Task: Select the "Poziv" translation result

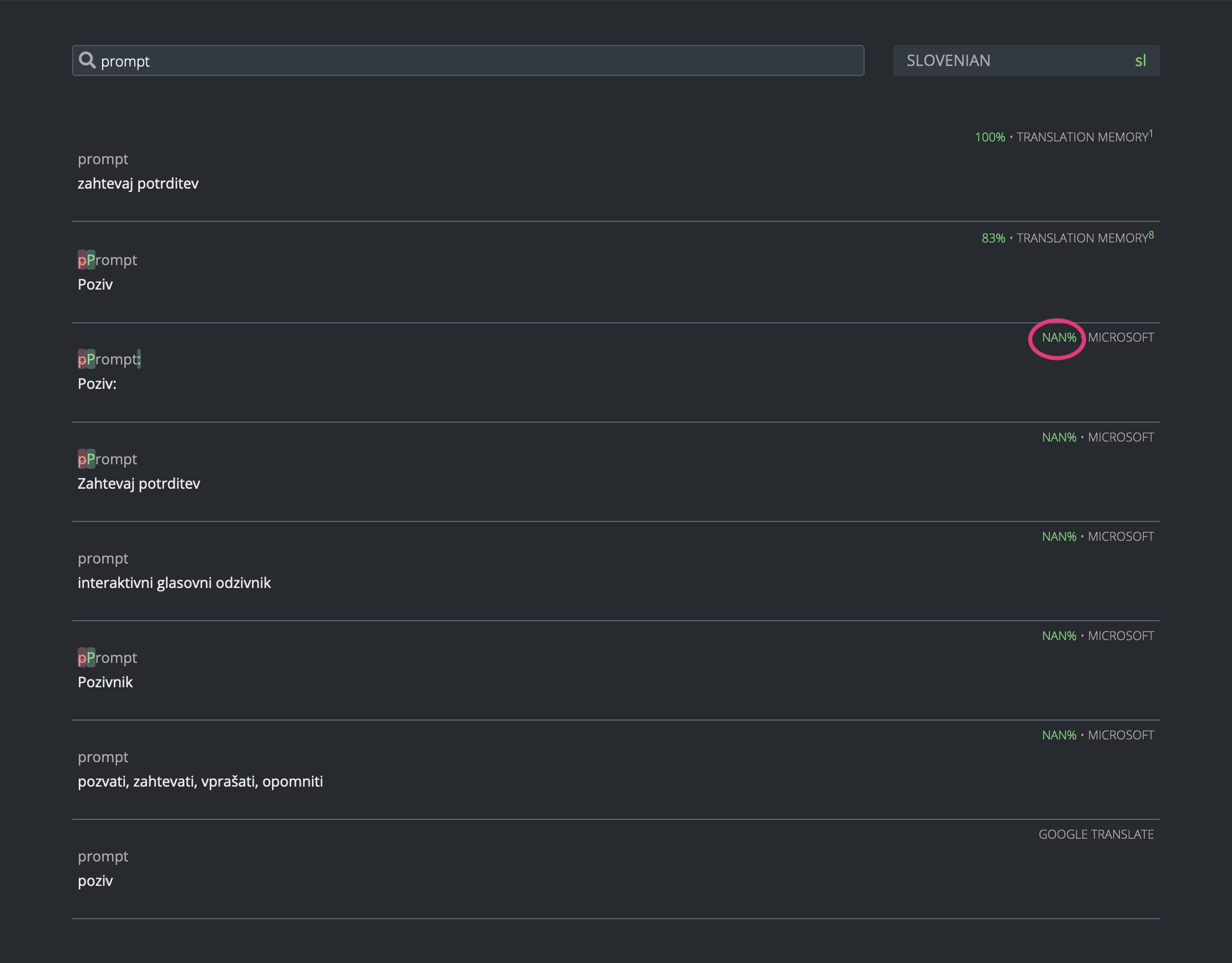Action: pyautogui.click(x=96, y=283)
